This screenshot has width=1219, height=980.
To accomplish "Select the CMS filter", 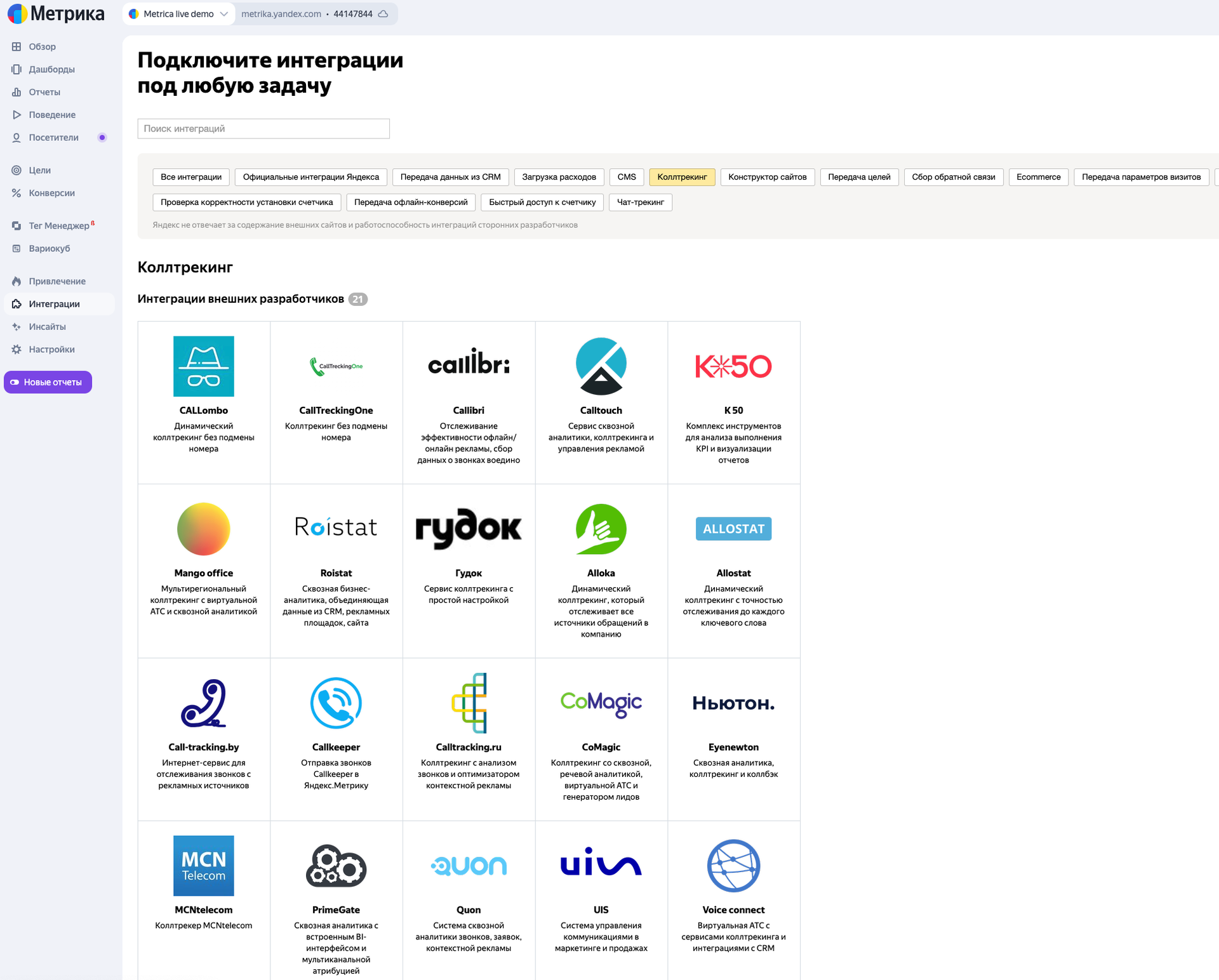I will click(x=627, y=177).
